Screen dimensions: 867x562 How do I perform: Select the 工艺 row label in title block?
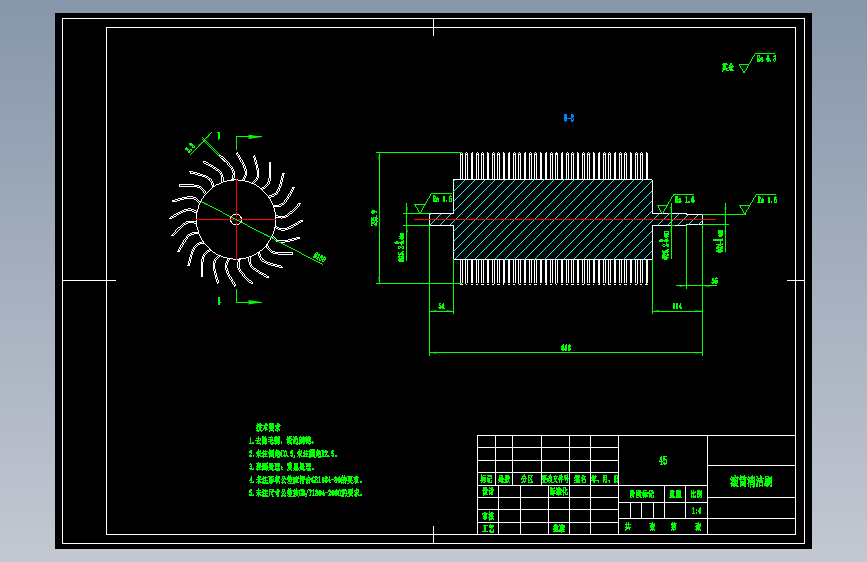click(488, 528)
